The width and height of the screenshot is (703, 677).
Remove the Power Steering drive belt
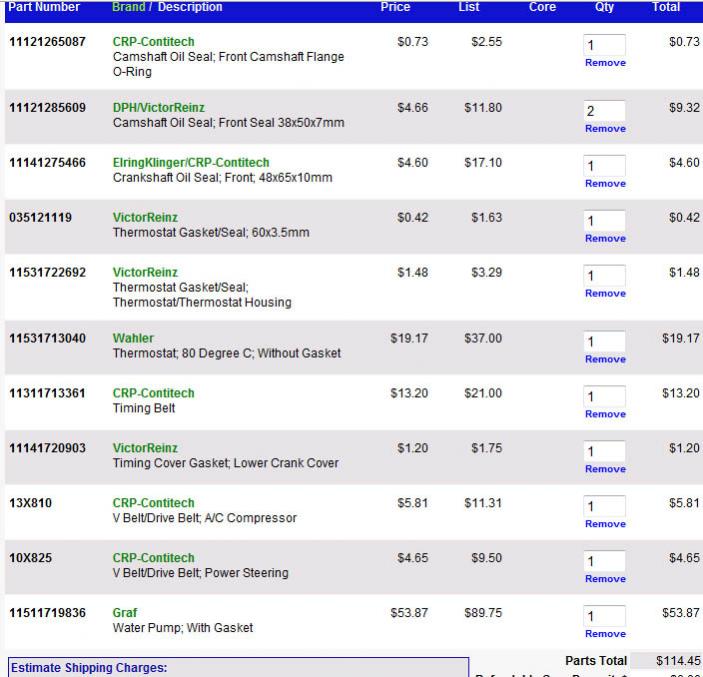pyautogui.click(x=605, y=579)
